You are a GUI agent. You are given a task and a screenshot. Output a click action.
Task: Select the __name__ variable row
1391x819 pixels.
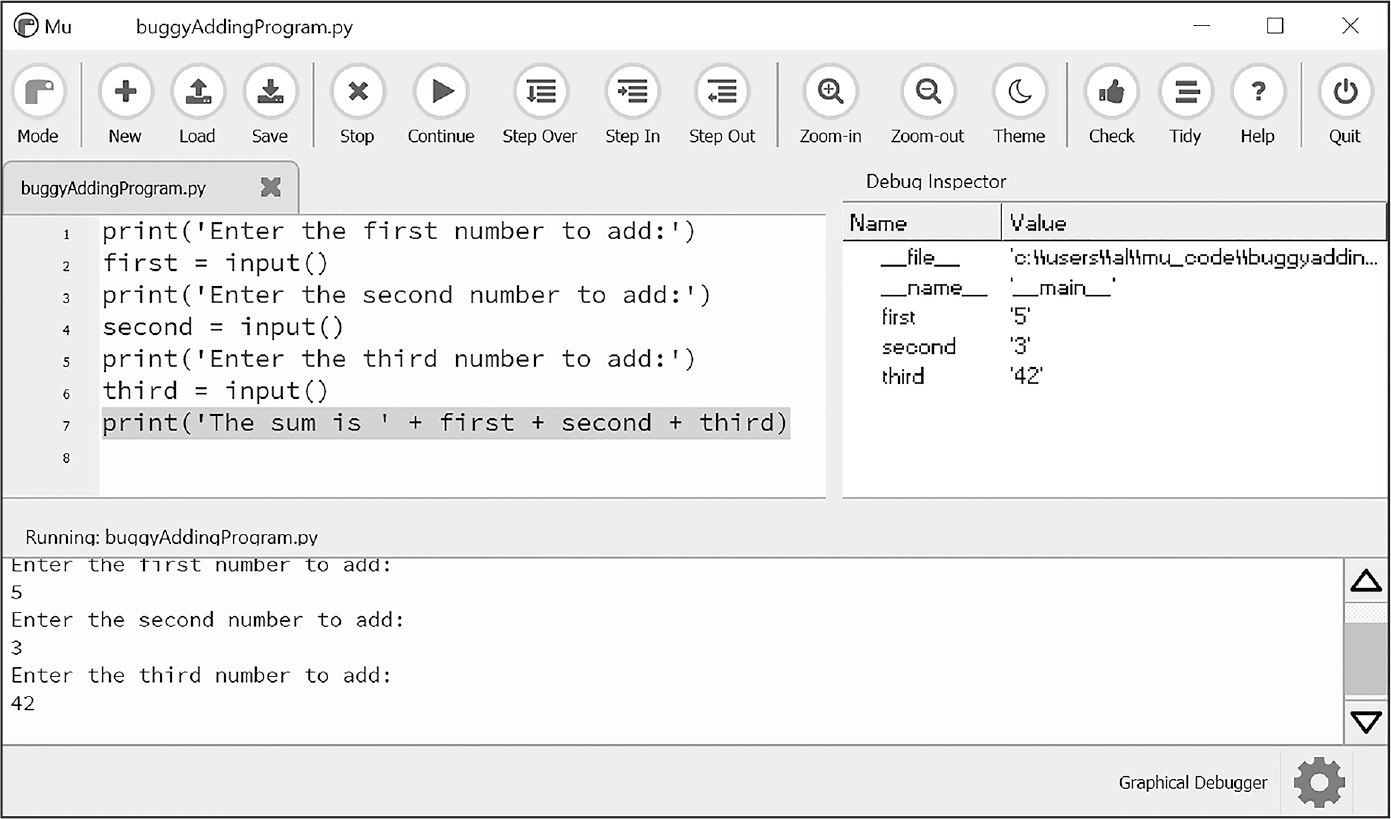pos(1115,288)
